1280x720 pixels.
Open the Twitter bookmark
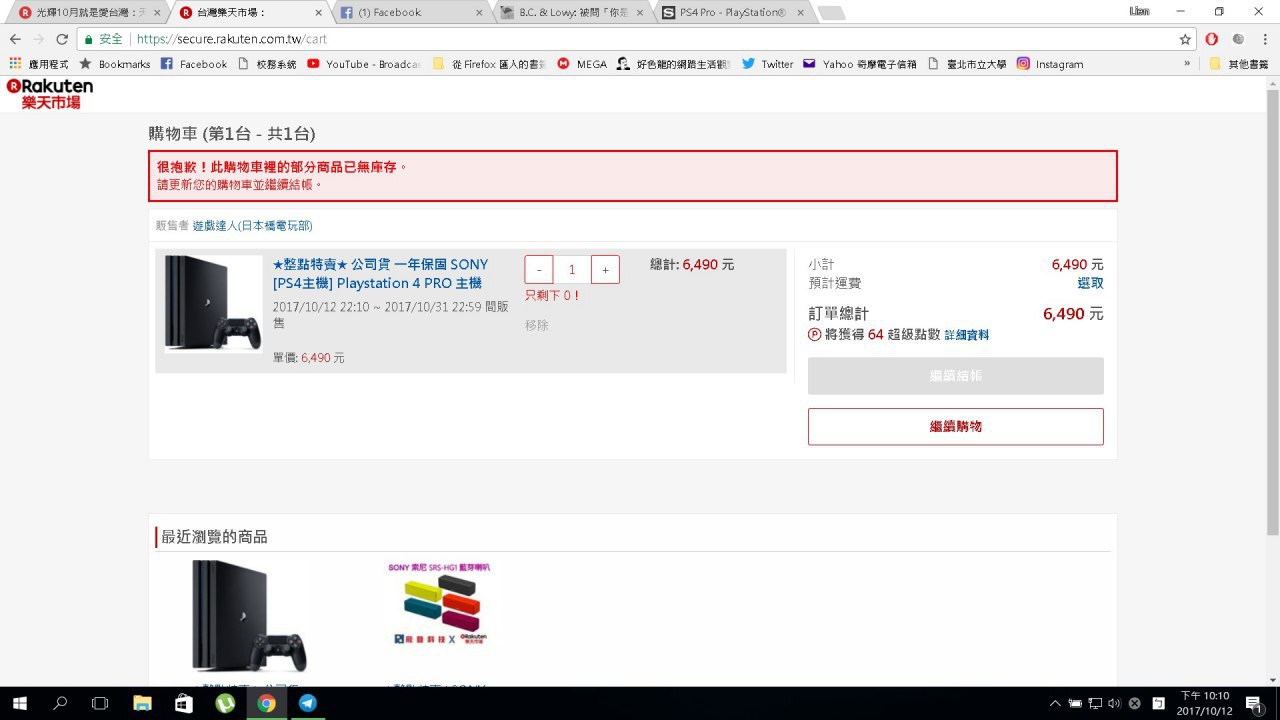pyautogui.click(x=767, y=64)
